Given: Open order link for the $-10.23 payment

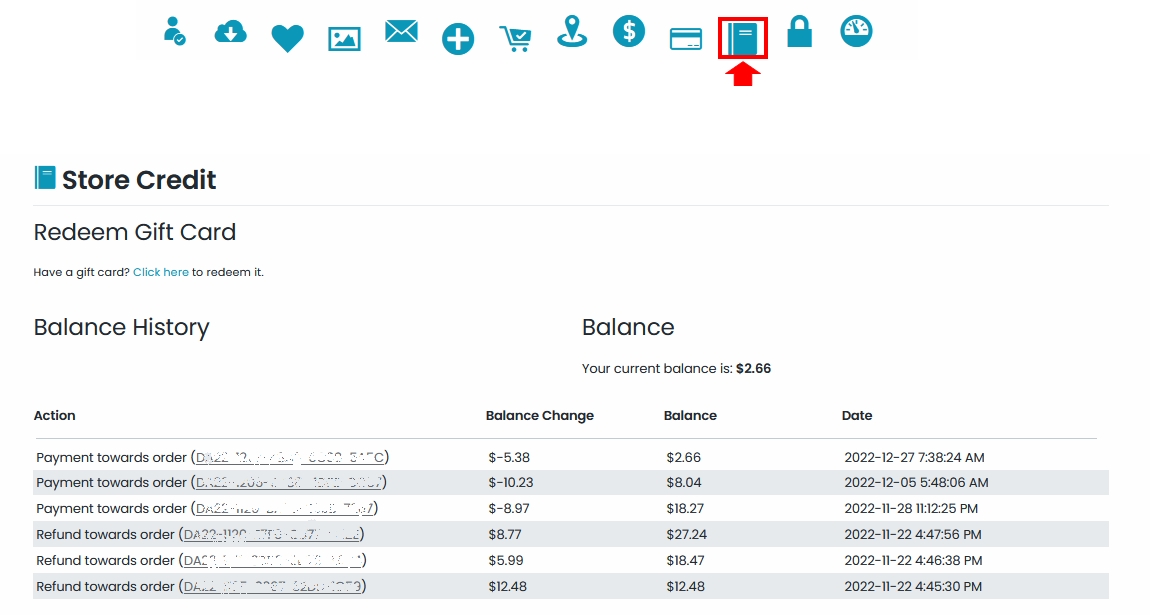Looking at the screenshot, I should click(288, 482).
